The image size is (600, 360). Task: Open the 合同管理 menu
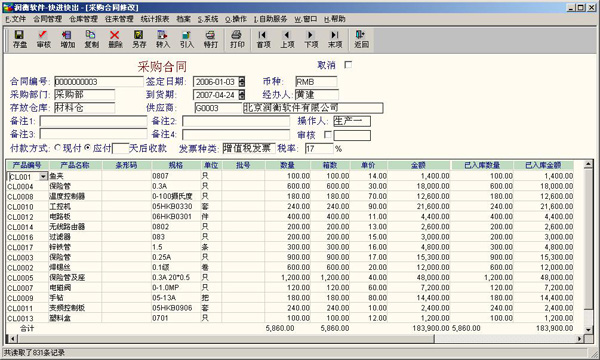[x=47, y=19]
